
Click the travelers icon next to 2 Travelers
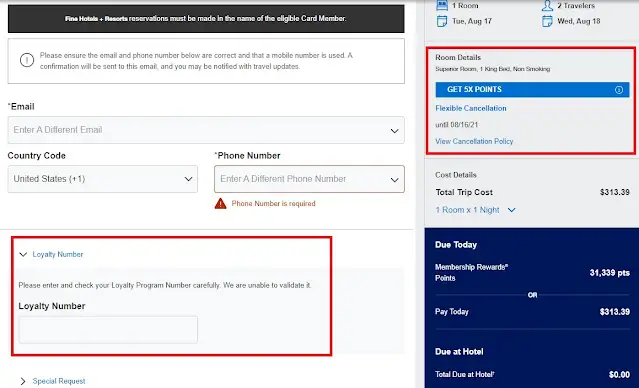547,5
